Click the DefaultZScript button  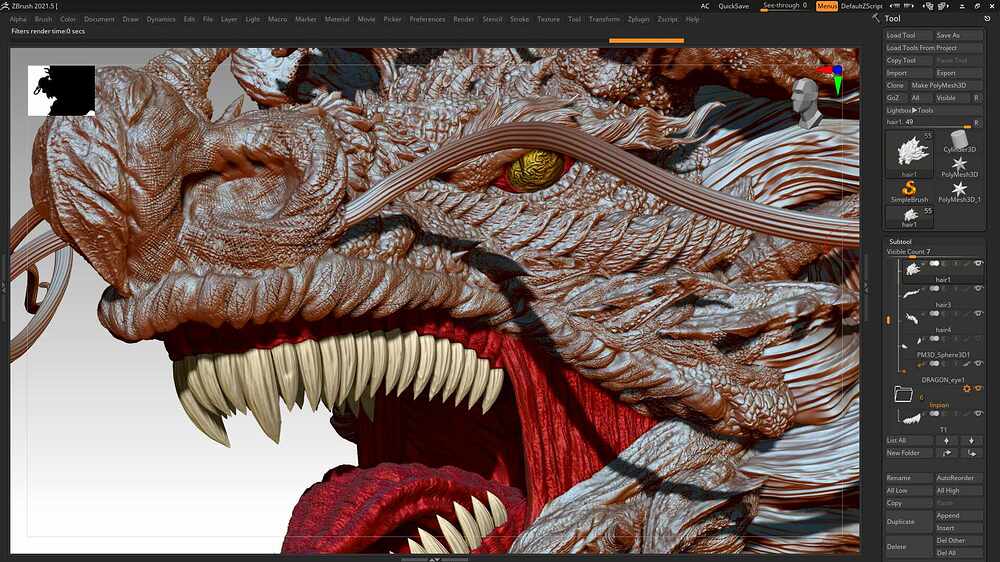click(x=862, y=6)
